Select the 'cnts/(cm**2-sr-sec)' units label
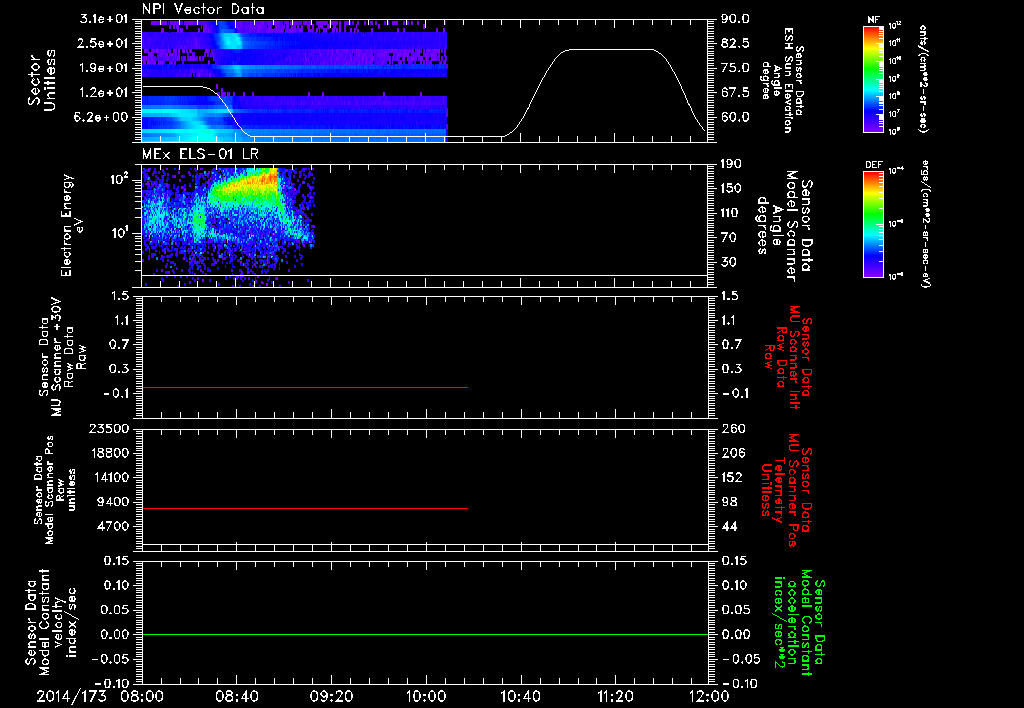The height and width of the screenshot is (708, 1024). coord(923,79)
